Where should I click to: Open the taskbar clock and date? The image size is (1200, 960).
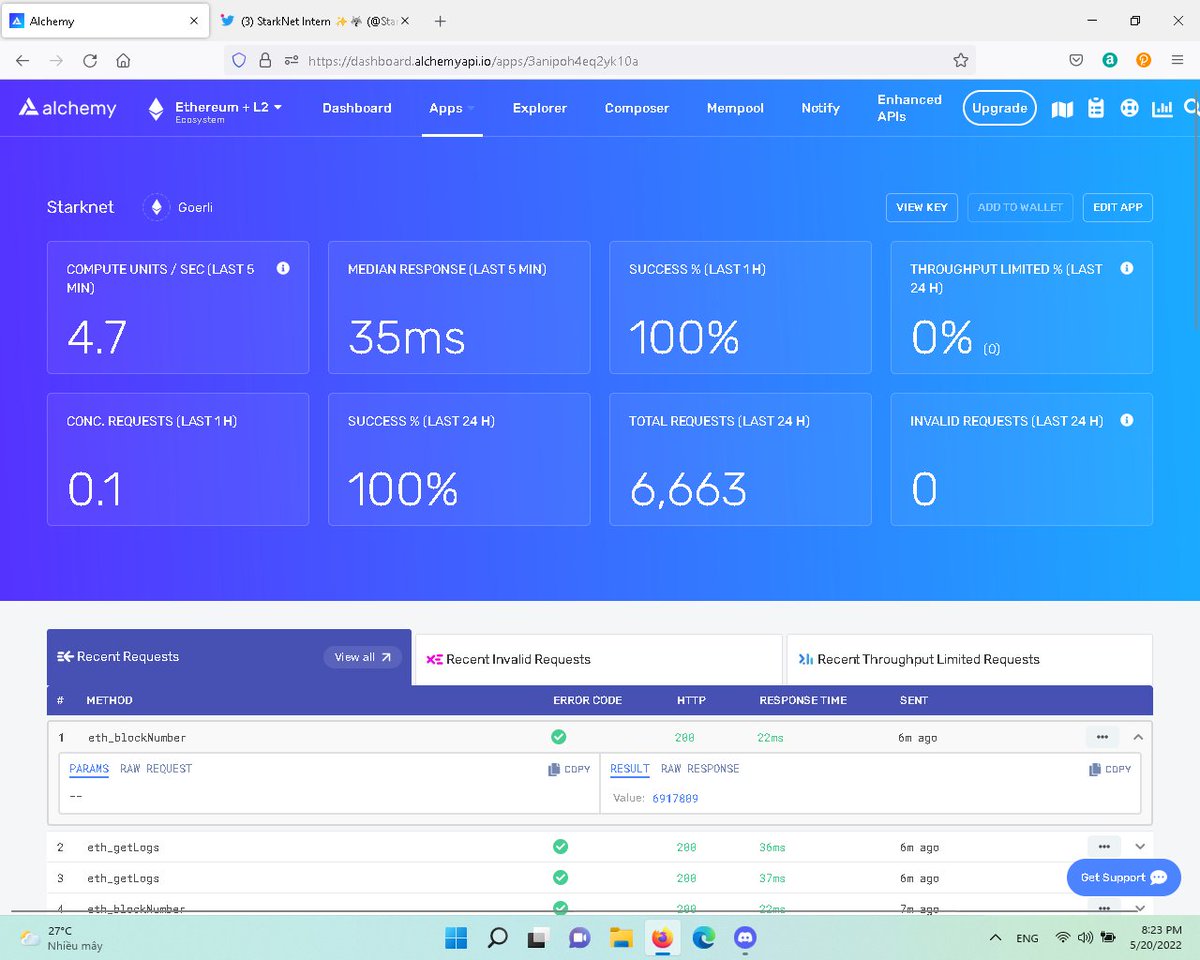[x=1156, y=938]
